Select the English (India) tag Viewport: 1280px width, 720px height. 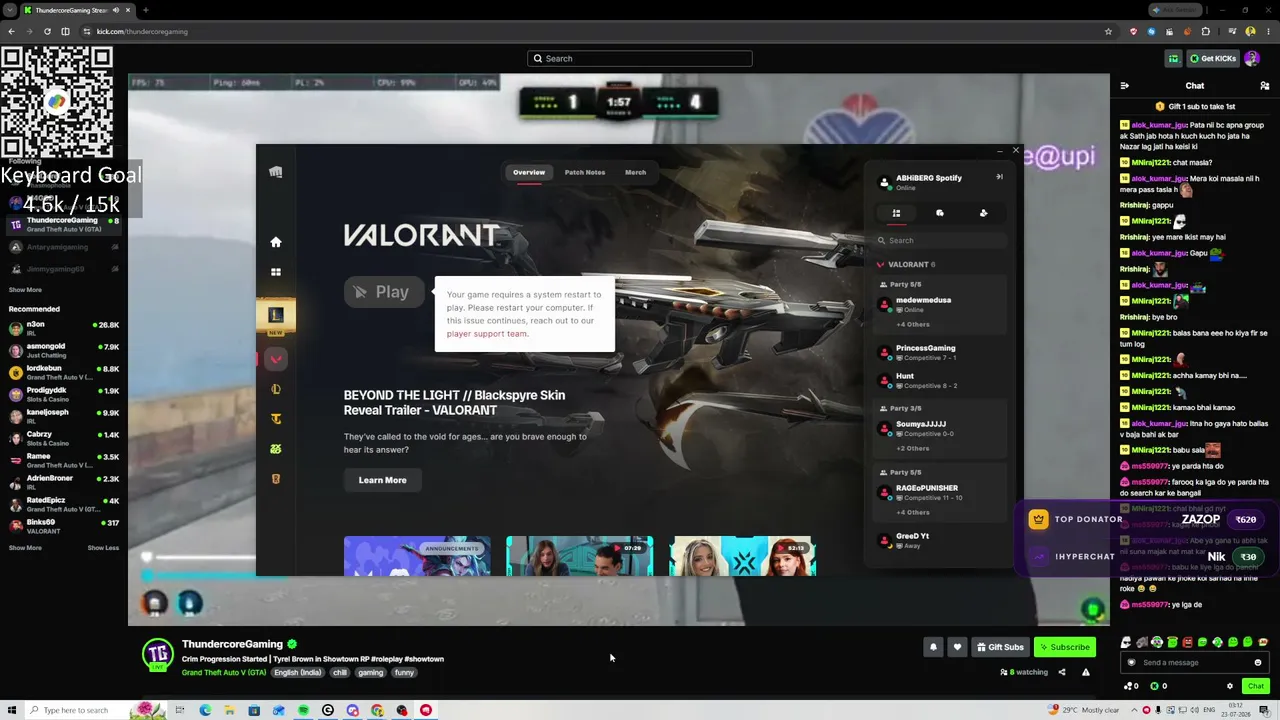point(298,673)
